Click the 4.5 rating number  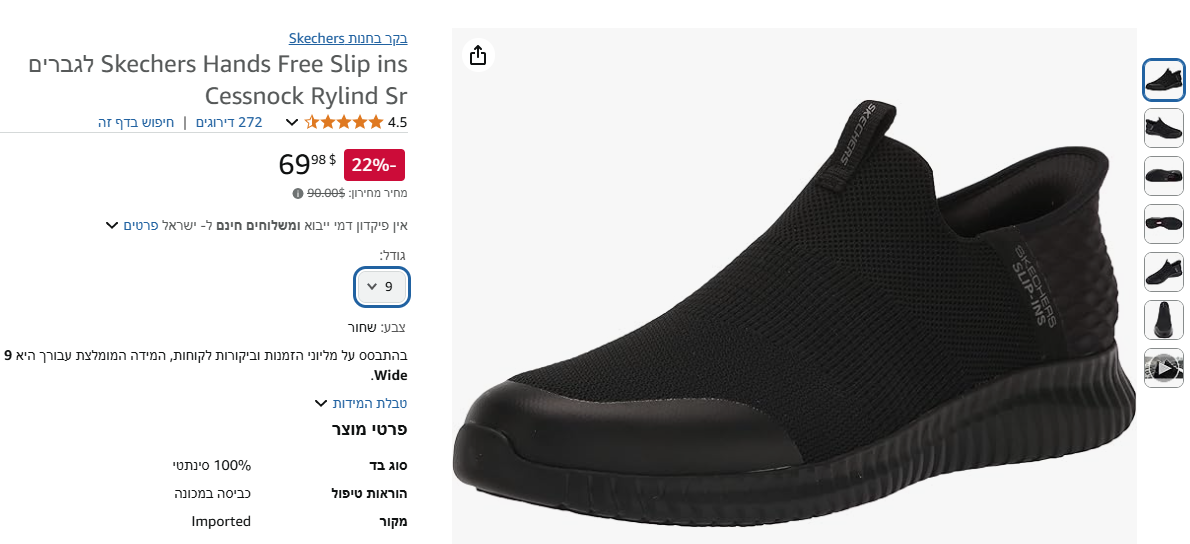point(397,123)
